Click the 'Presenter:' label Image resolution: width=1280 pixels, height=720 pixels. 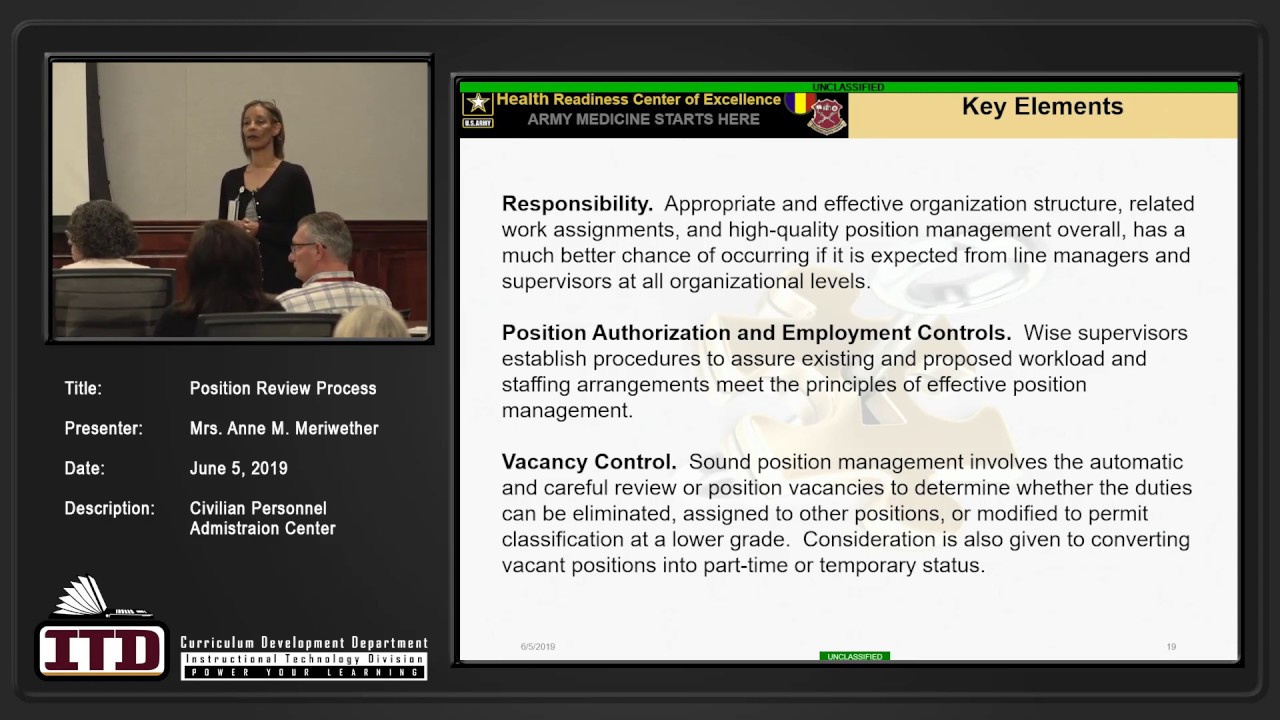click(x=103, y=428)
